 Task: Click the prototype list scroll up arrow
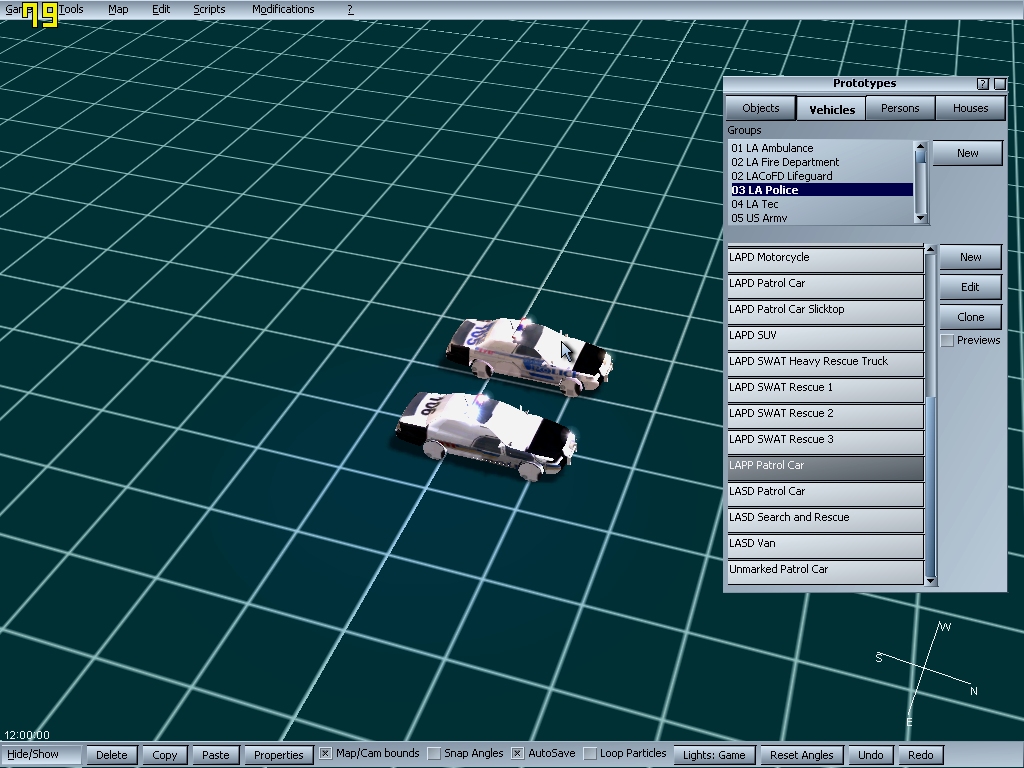(x=931, y=250)
